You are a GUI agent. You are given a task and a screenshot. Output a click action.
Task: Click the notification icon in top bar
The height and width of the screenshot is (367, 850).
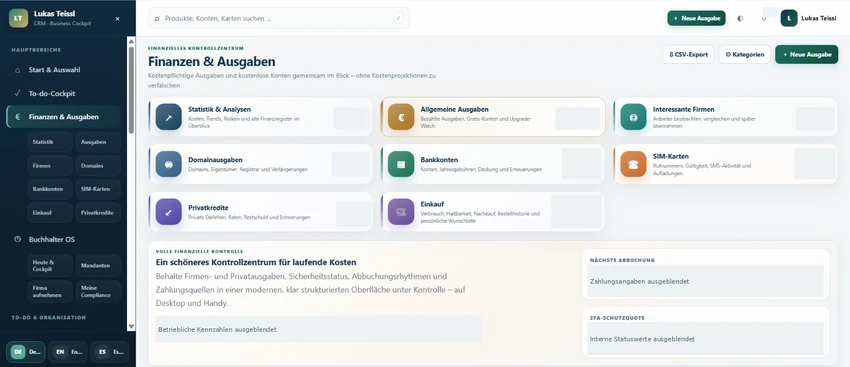click(x=764, y=18)
